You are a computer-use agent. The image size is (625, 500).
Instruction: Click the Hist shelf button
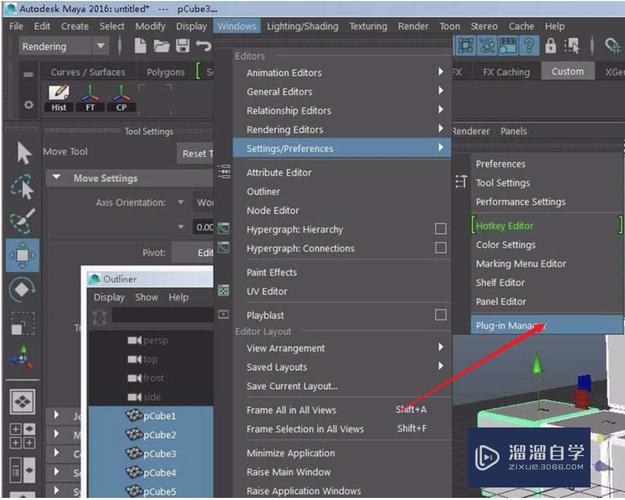[59, 98]
